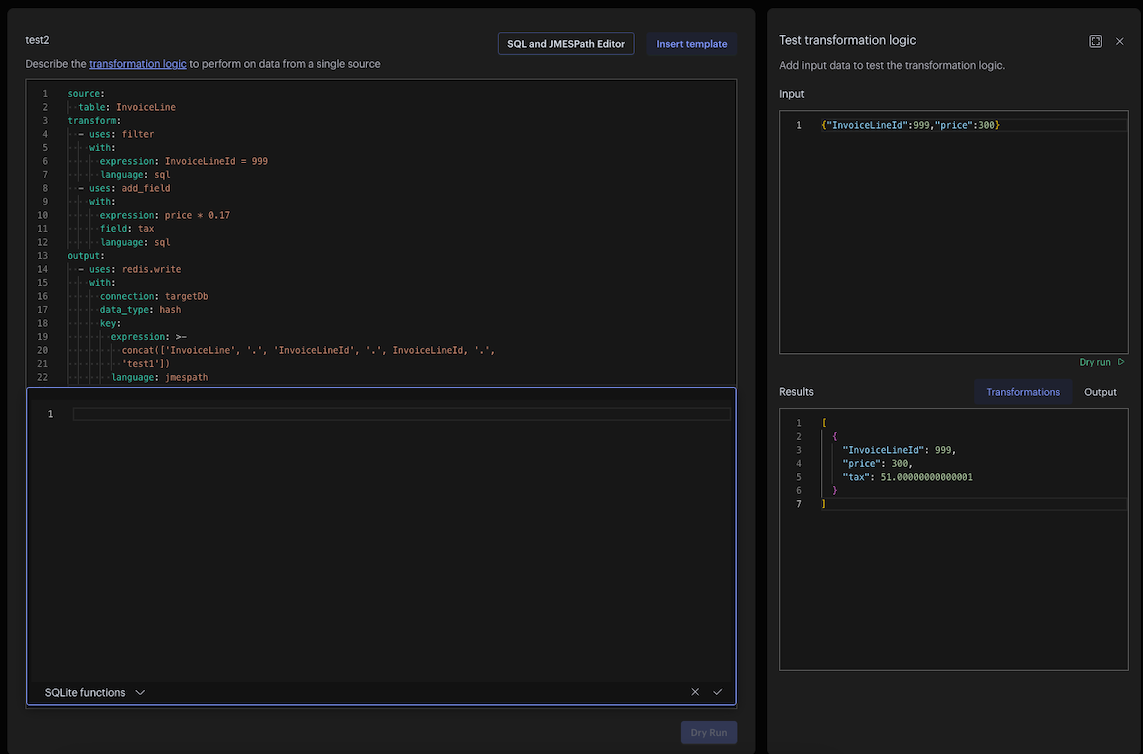Click inside the empty expression editor line
This screenshot has height=754, width=1143.
pos(400,414)
